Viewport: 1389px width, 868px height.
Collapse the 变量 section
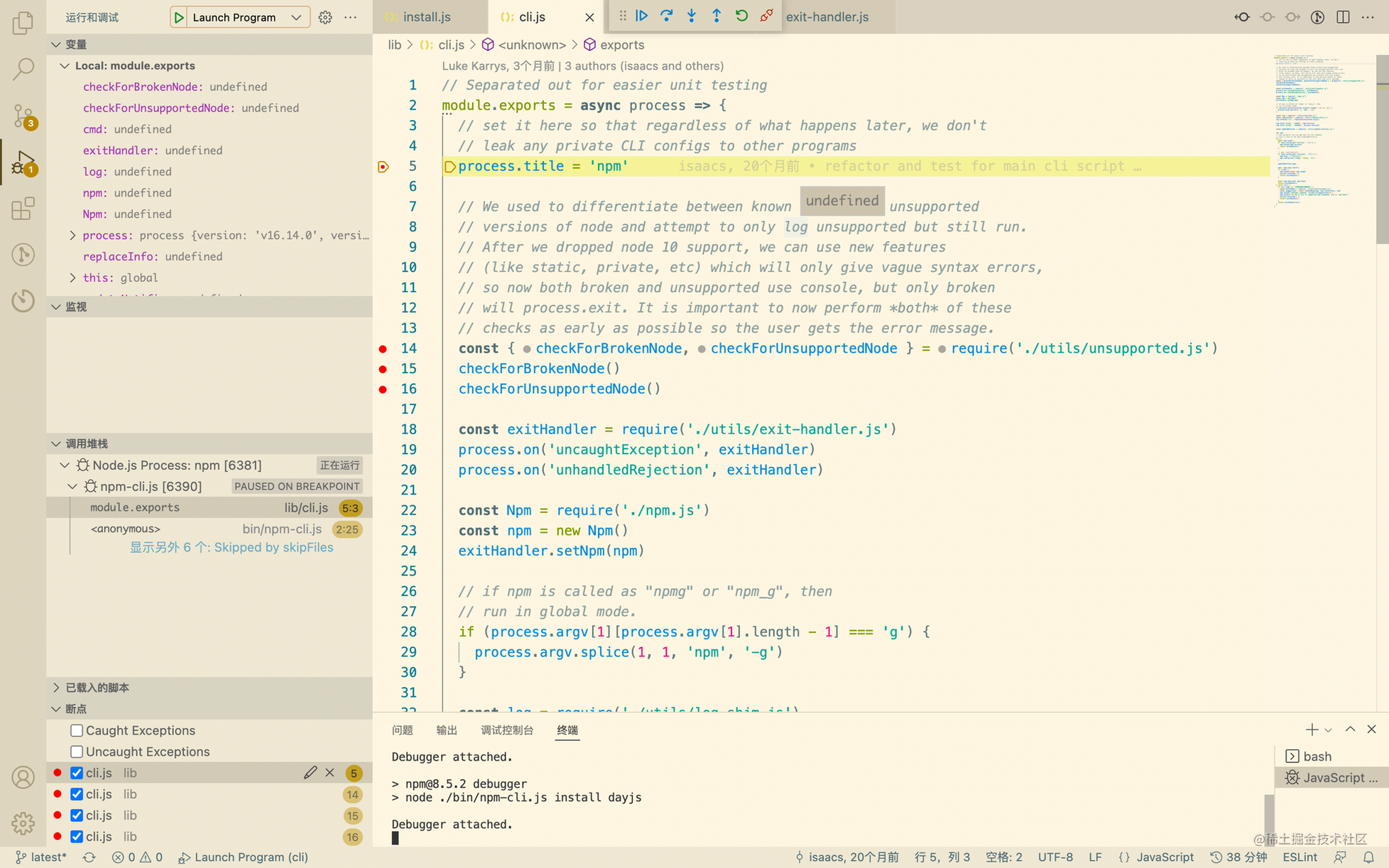[x=56, y=45]
